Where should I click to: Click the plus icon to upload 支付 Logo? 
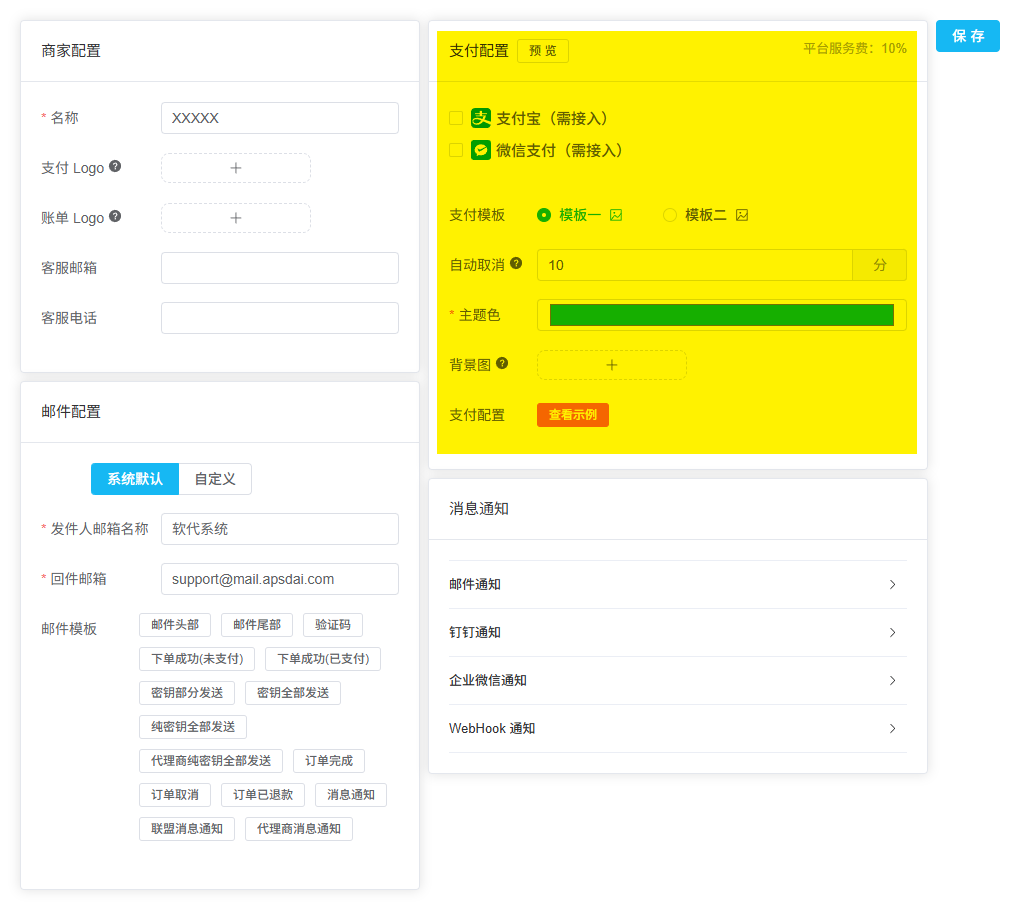(x=236, y=167)
